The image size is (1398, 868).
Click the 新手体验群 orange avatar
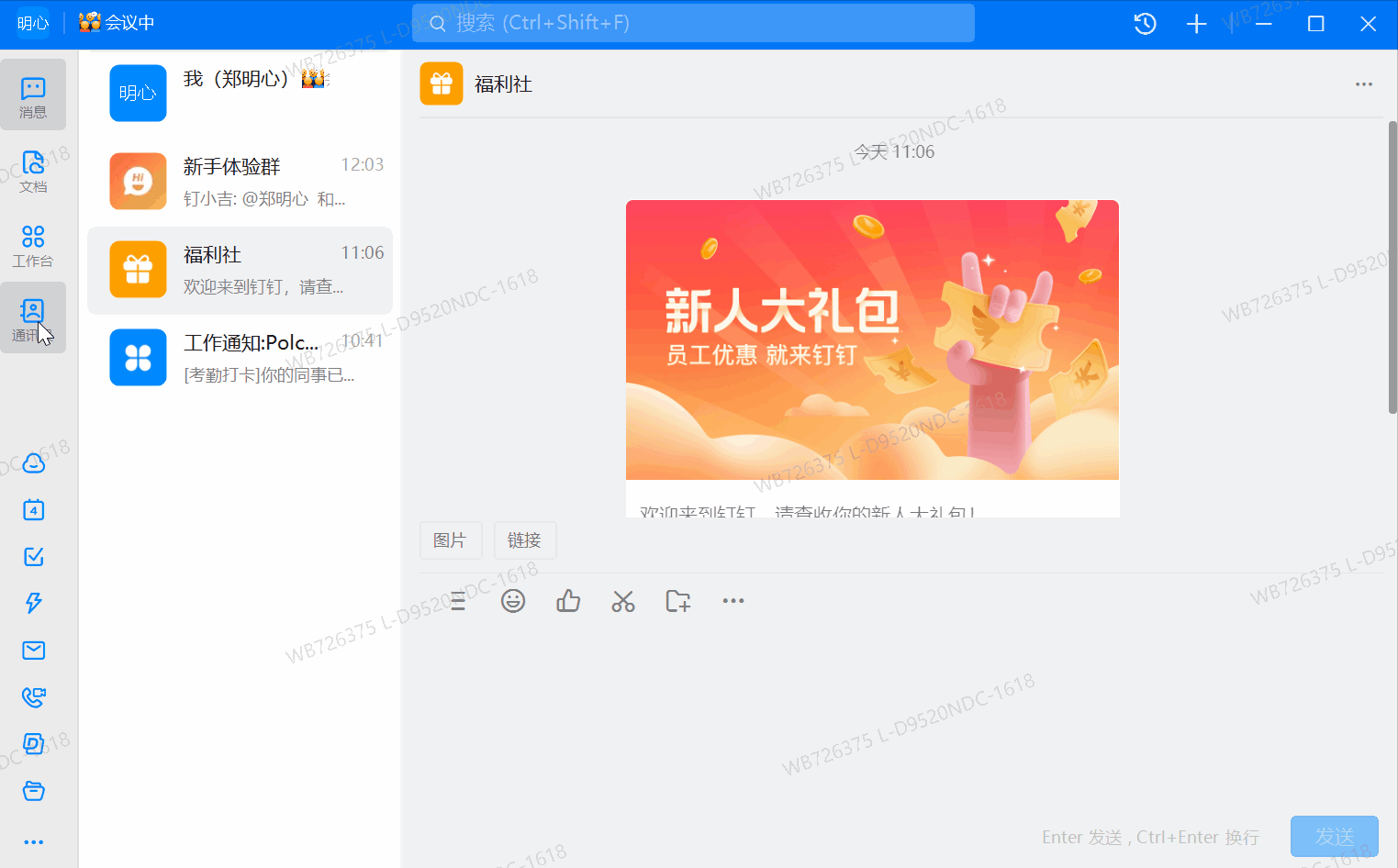click(x=138, y=182)
